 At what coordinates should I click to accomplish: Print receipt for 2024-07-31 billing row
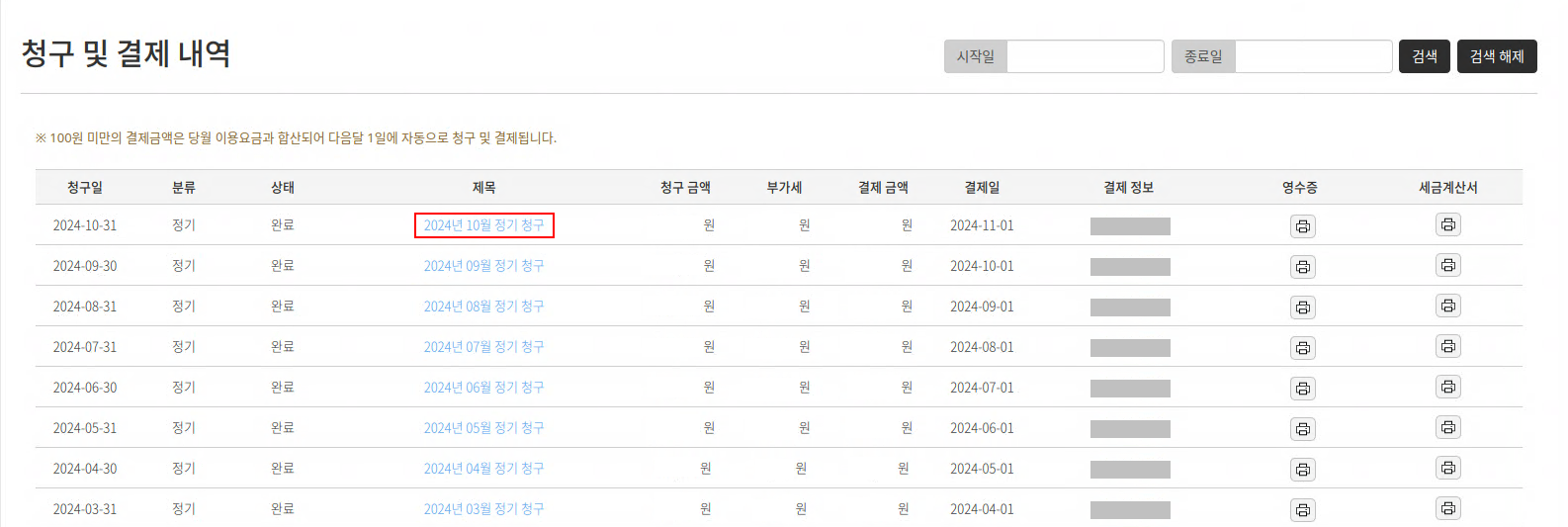click(1302, 348)
